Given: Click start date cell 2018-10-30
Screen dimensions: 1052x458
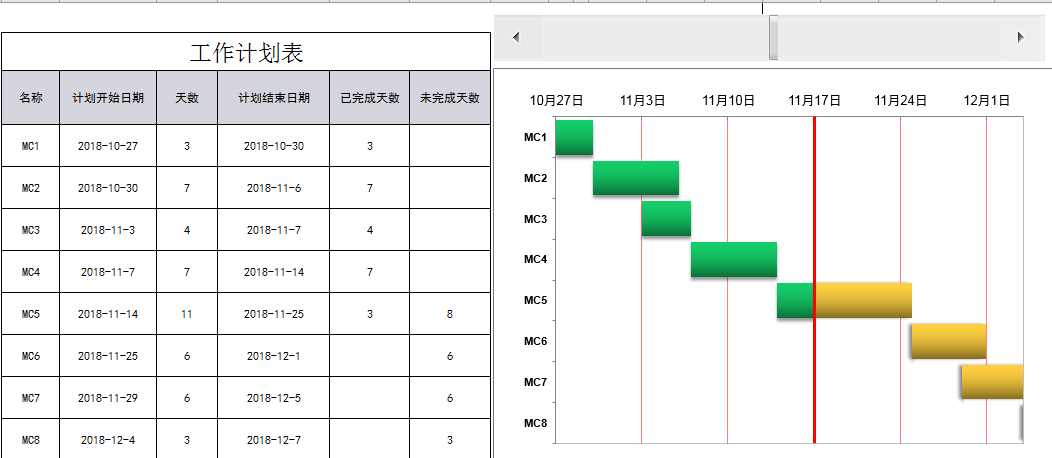Looking at the screenshot, I should coord(108,188).
